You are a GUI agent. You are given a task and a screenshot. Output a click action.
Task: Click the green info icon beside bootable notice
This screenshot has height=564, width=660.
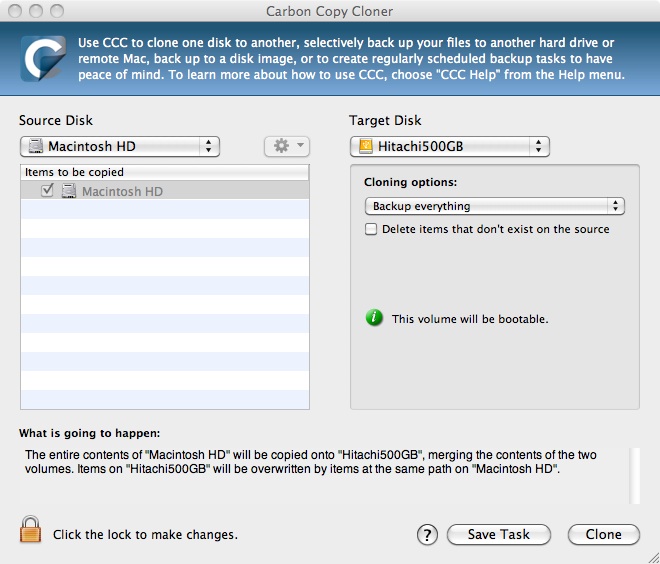[x=374, y=318]
